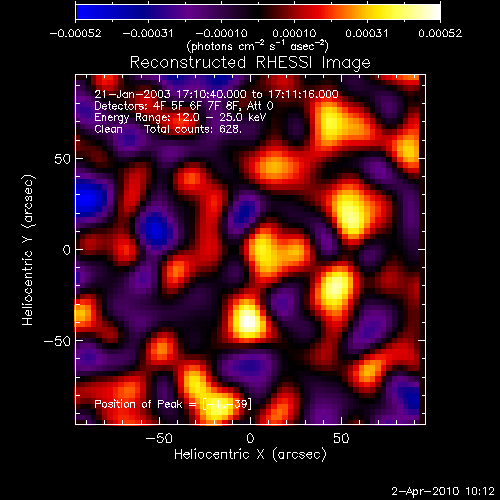This screenshot has width=500, height=500.
Task: Click the Y-axis tick label 0
Action: (67, 250)
